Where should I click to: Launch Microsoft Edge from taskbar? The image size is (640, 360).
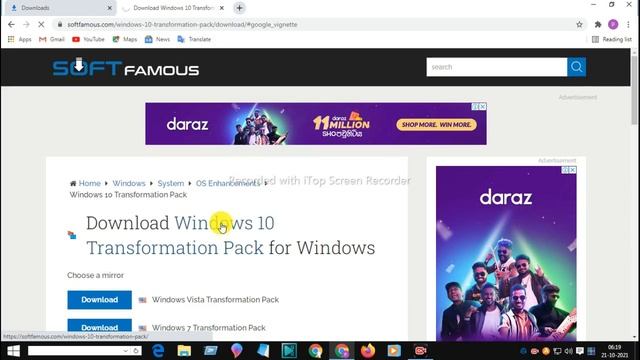click(158, 351)
